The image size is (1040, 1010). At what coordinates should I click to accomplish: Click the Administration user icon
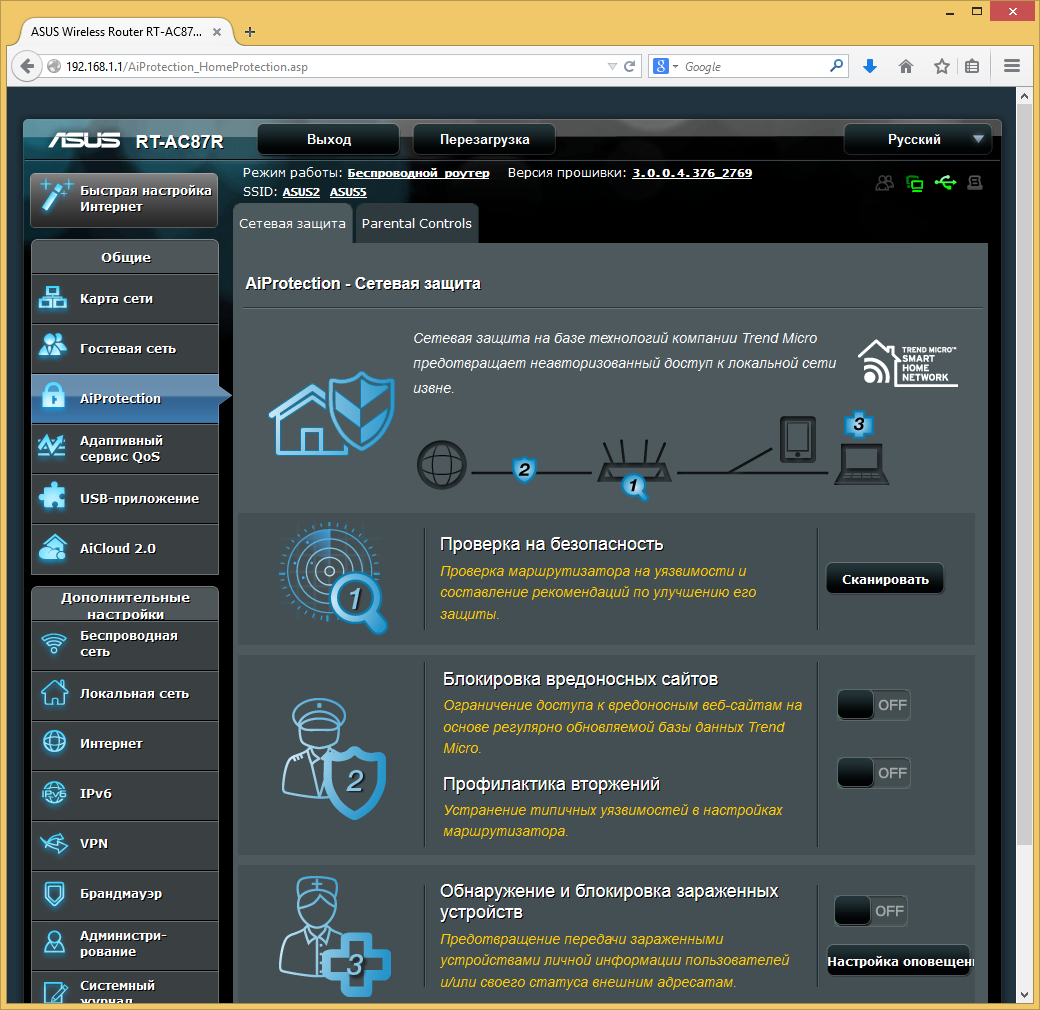pos(54,942)
